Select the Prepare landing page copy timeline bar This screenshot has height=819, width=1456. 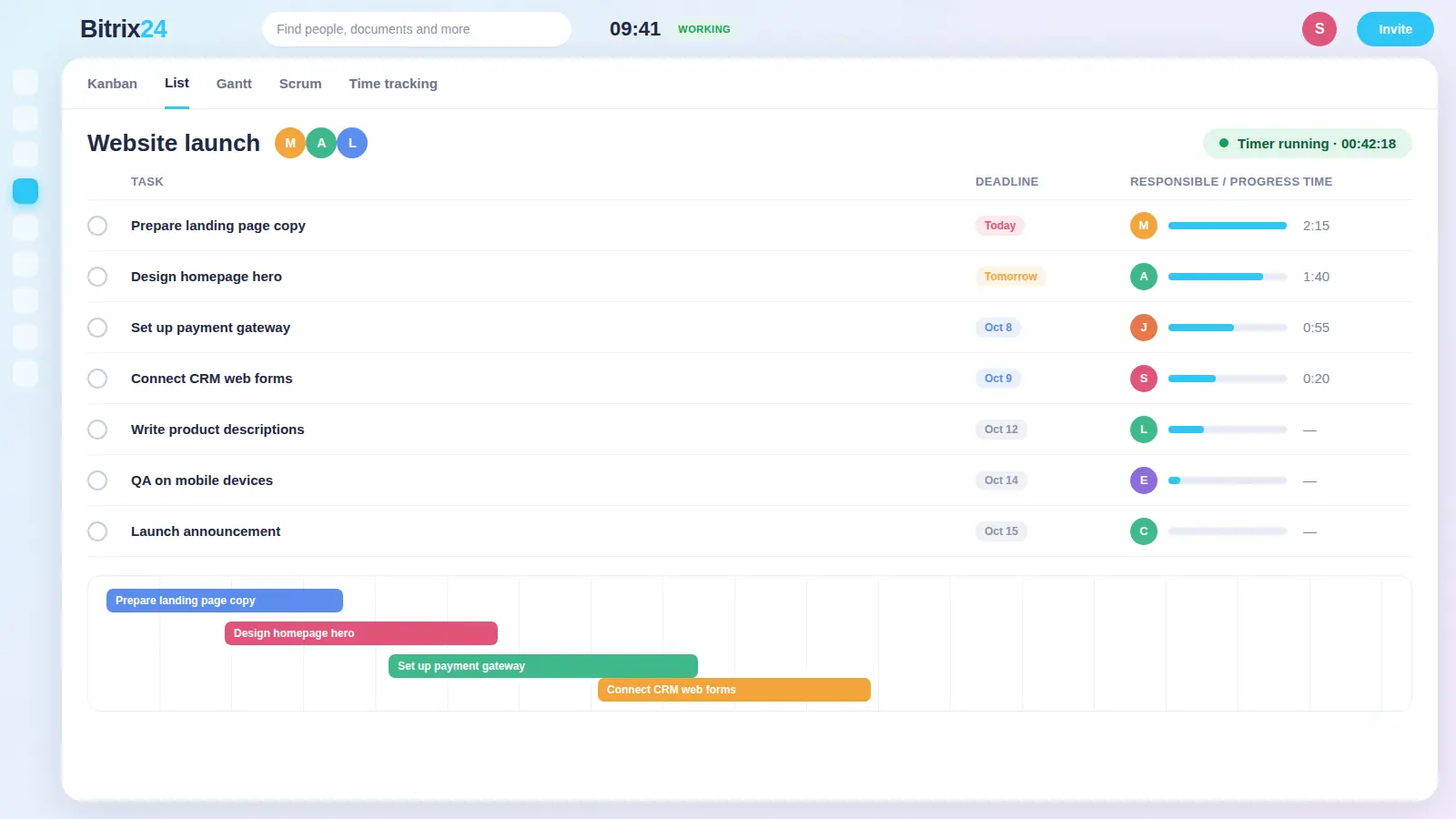pyautogui.click(x=225, y=601)
